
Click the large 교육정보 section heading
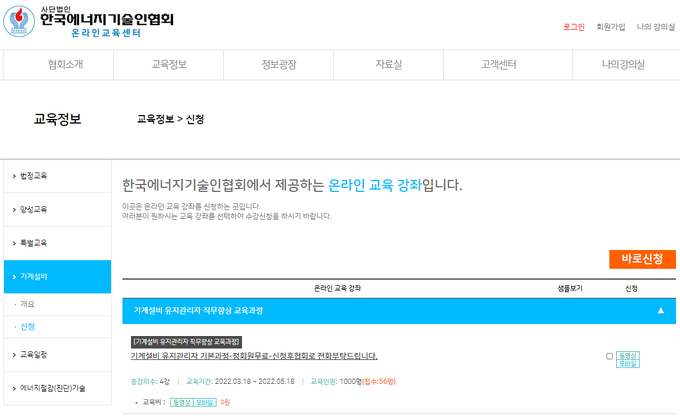[58, 119]
